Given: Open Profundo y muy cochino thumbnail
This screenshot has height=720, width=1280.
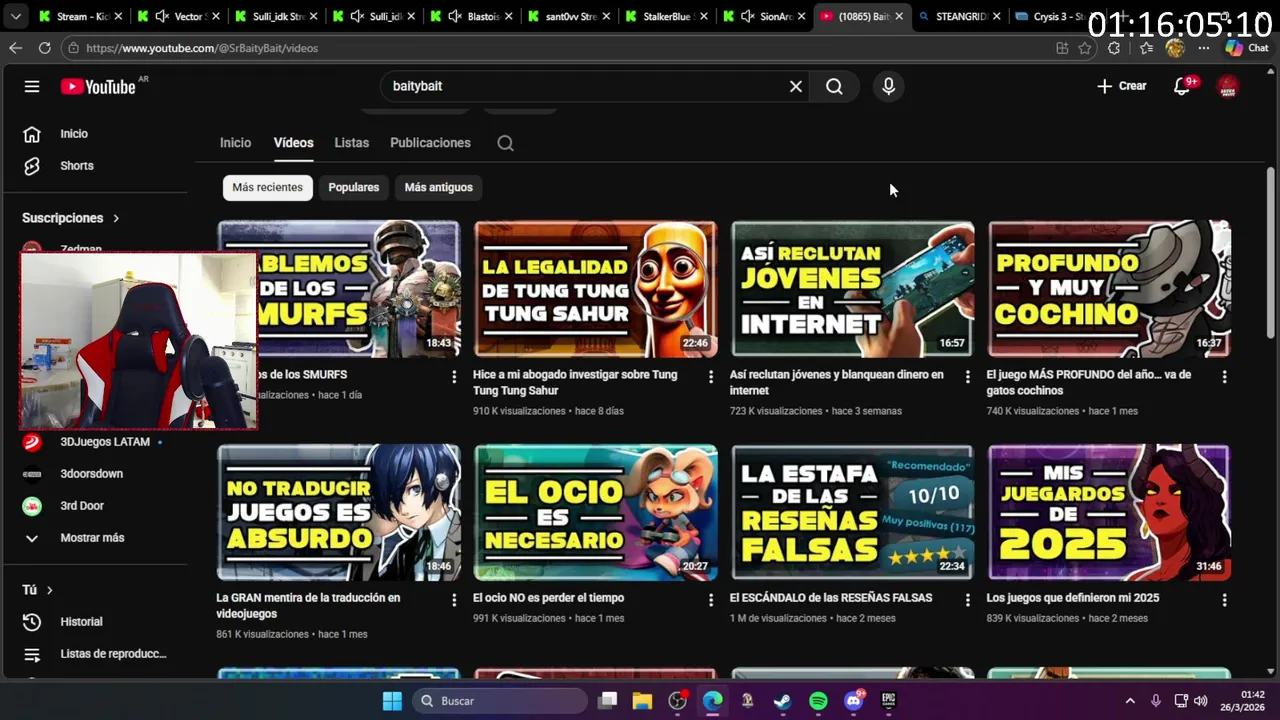Looking at the screenshot, I should click(x=1109, y=289).
